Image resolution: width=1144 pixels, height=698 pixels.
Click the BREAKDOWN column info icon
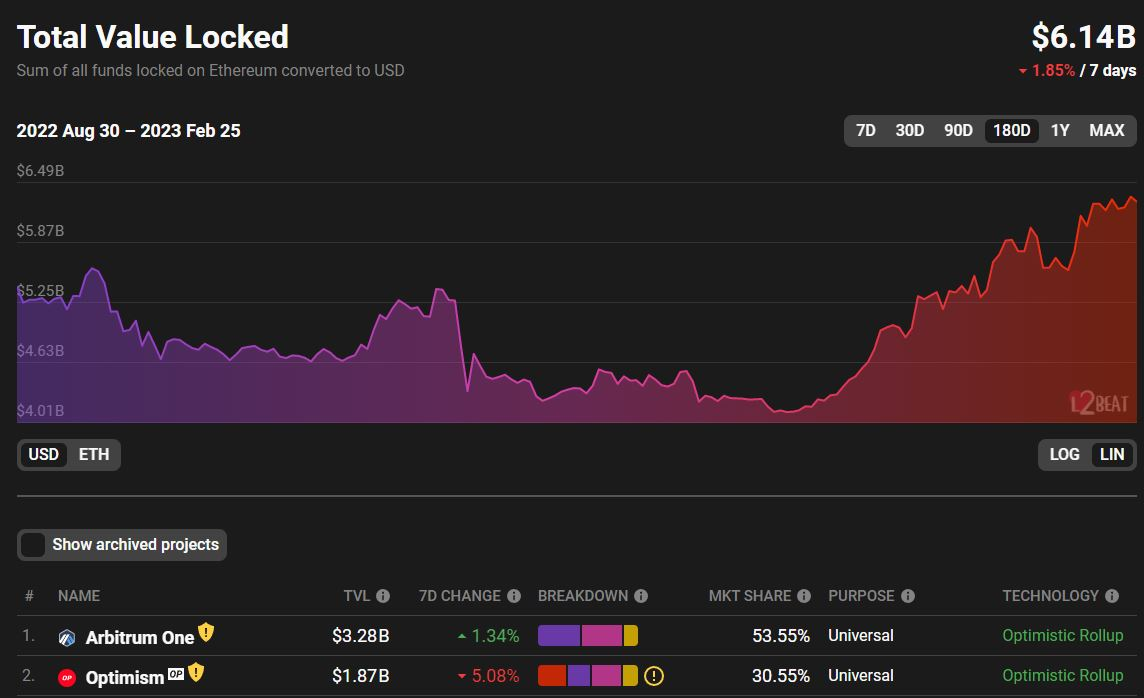[x=641, y=596]
